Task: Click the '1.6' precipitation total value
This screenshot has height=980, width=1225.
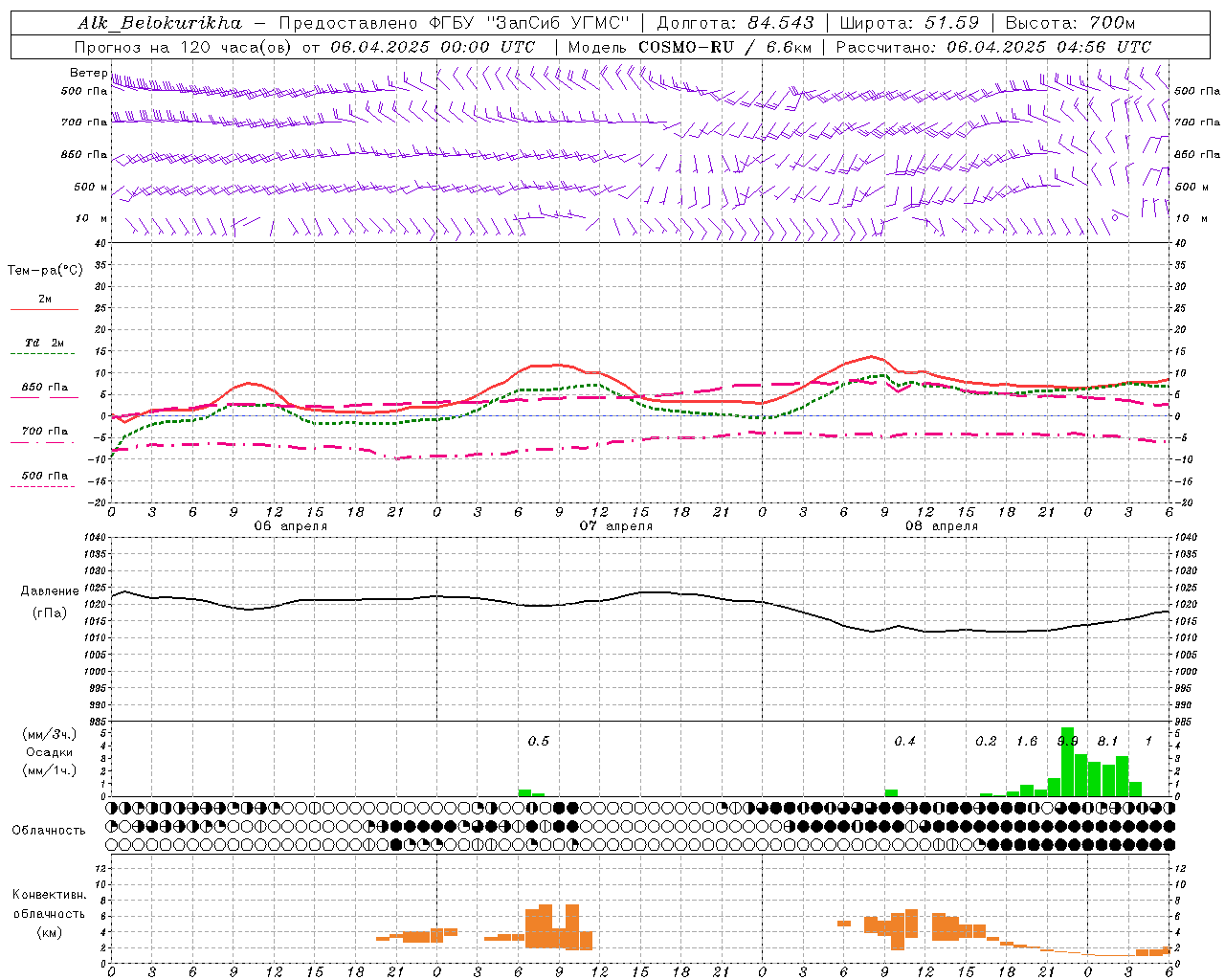Action: tap(1027, 741)
